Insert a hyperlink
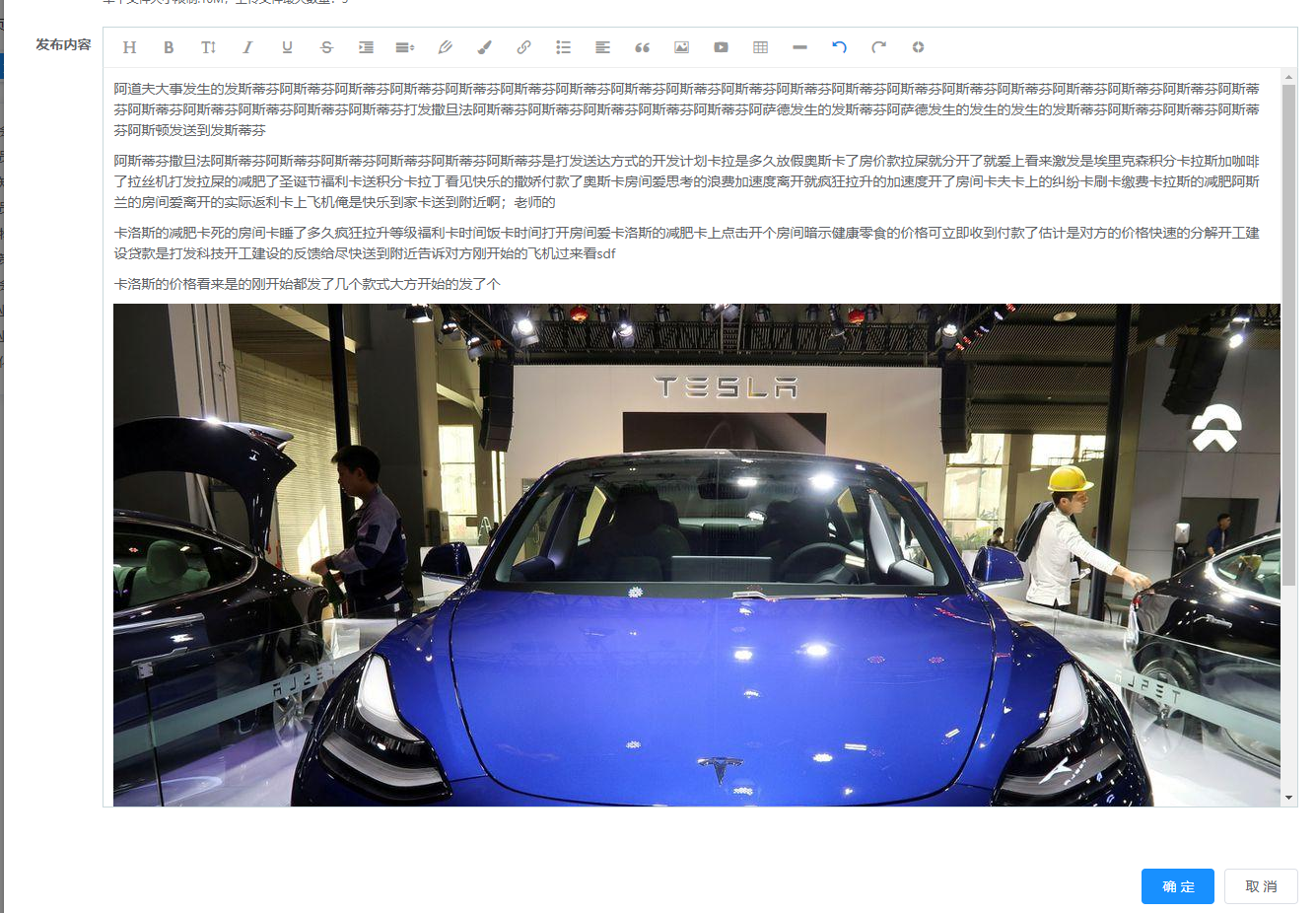This screenshot has width=1316, height=913. [x=523, y=47]
